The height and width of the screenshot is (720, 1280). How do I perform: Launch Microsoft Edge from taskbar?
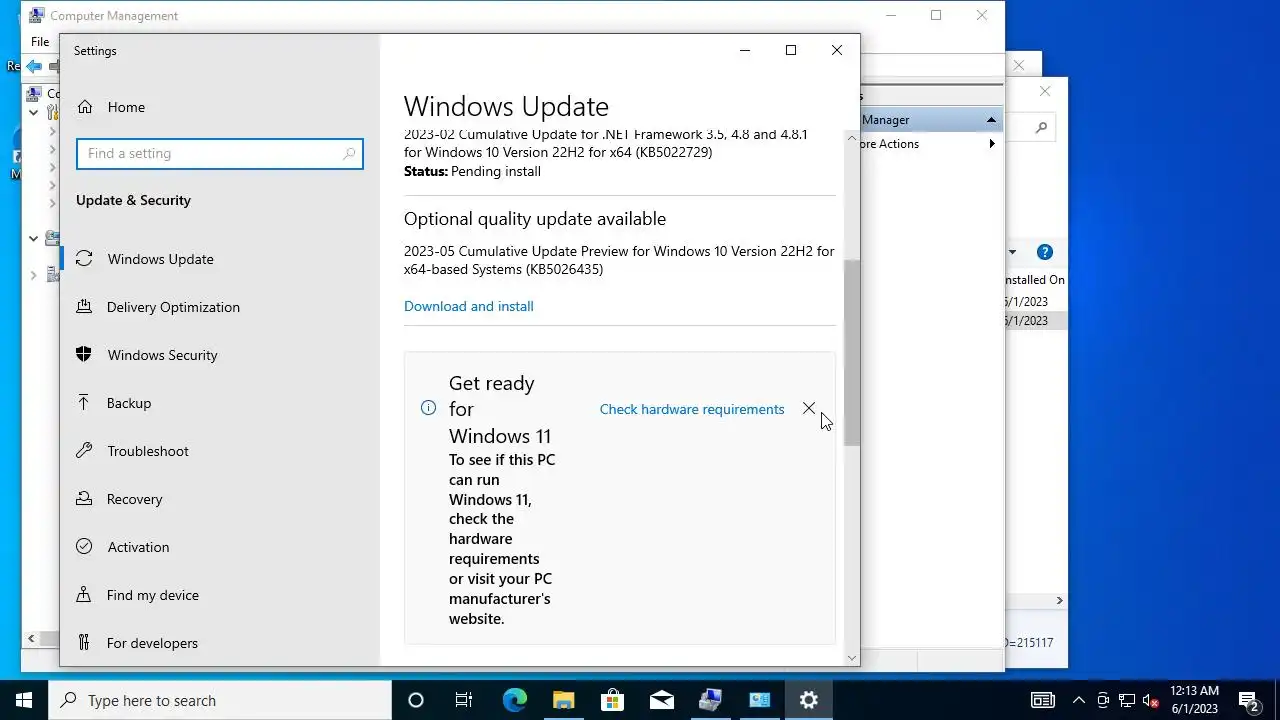[514, 700]
